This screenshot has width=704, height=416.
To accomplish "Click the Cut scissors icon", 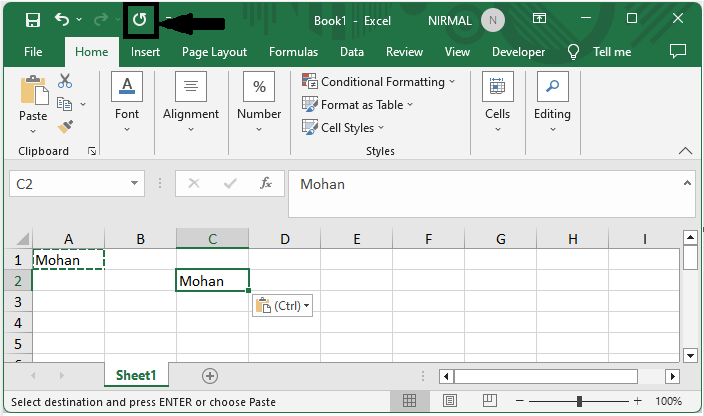I will (x=65, y=81).
